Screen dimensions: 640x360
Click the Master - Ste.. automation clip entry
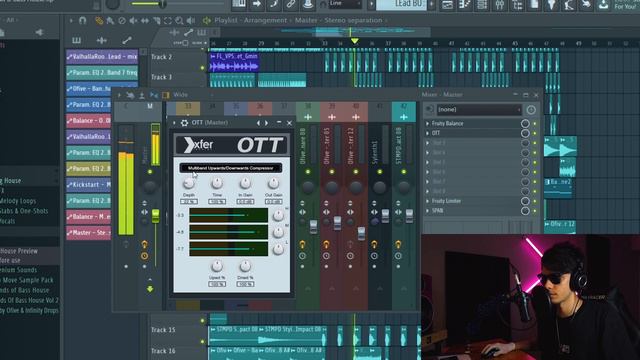(x=89, y=233)
